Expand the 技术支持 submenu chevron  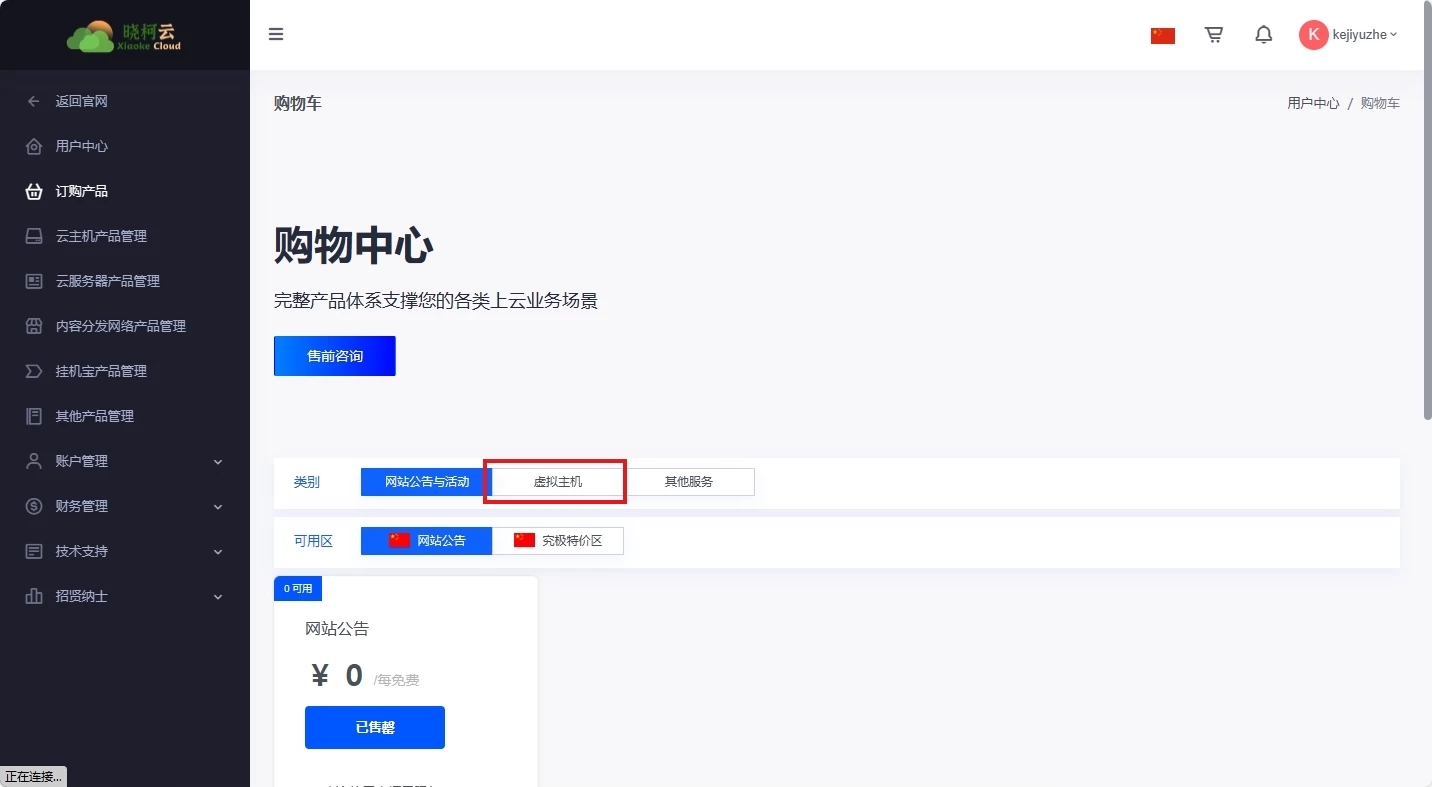click(x=218, y=552)
